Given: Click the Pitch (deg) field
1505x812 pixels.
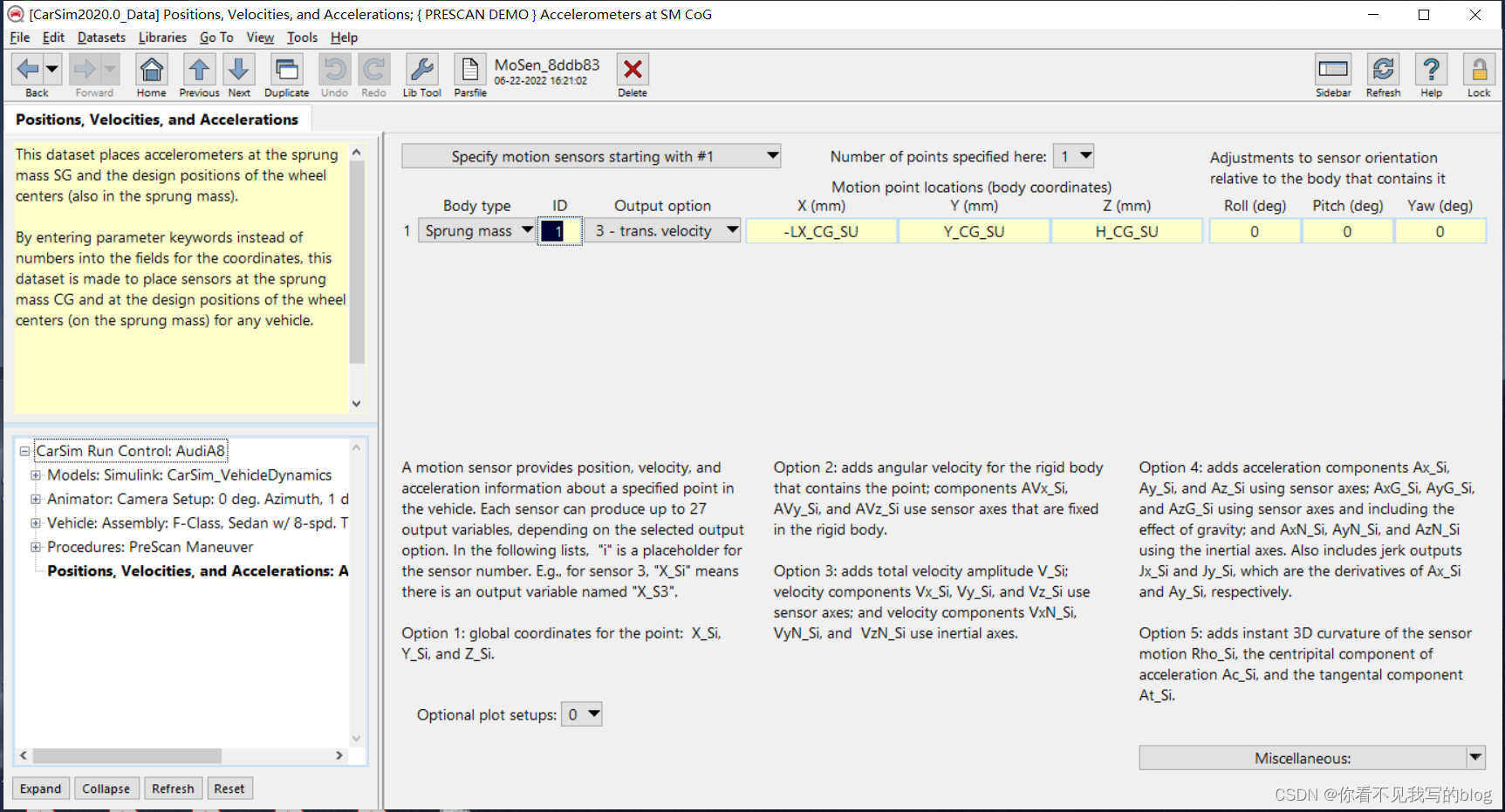Looking at the screenshot, I should pyautogui.click(x=1347, y=231).
